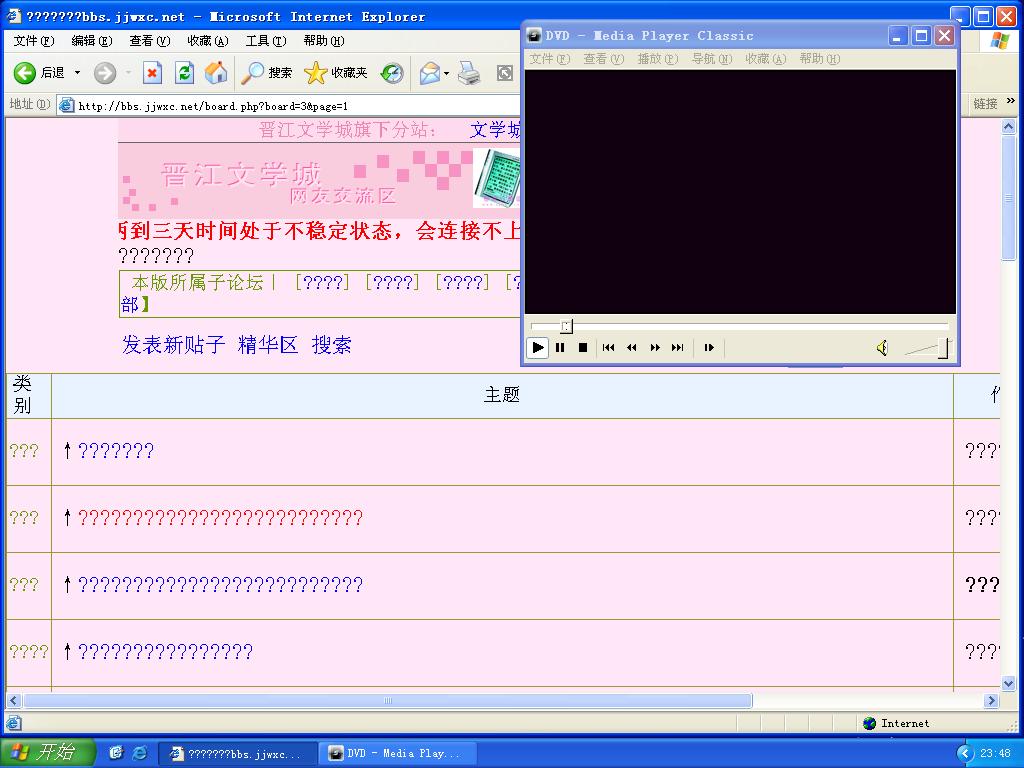Click the Internet zone status bar globe
Viewport: 1024px width, 768px height.
[x=869, y=723]
